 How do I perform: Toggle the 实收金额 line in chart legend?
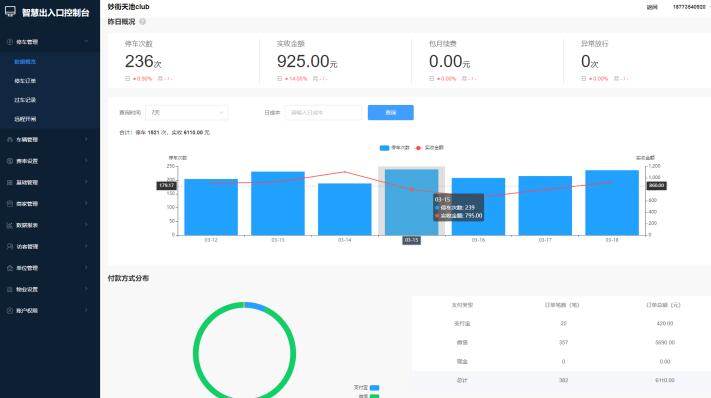[x=429, y=148]
